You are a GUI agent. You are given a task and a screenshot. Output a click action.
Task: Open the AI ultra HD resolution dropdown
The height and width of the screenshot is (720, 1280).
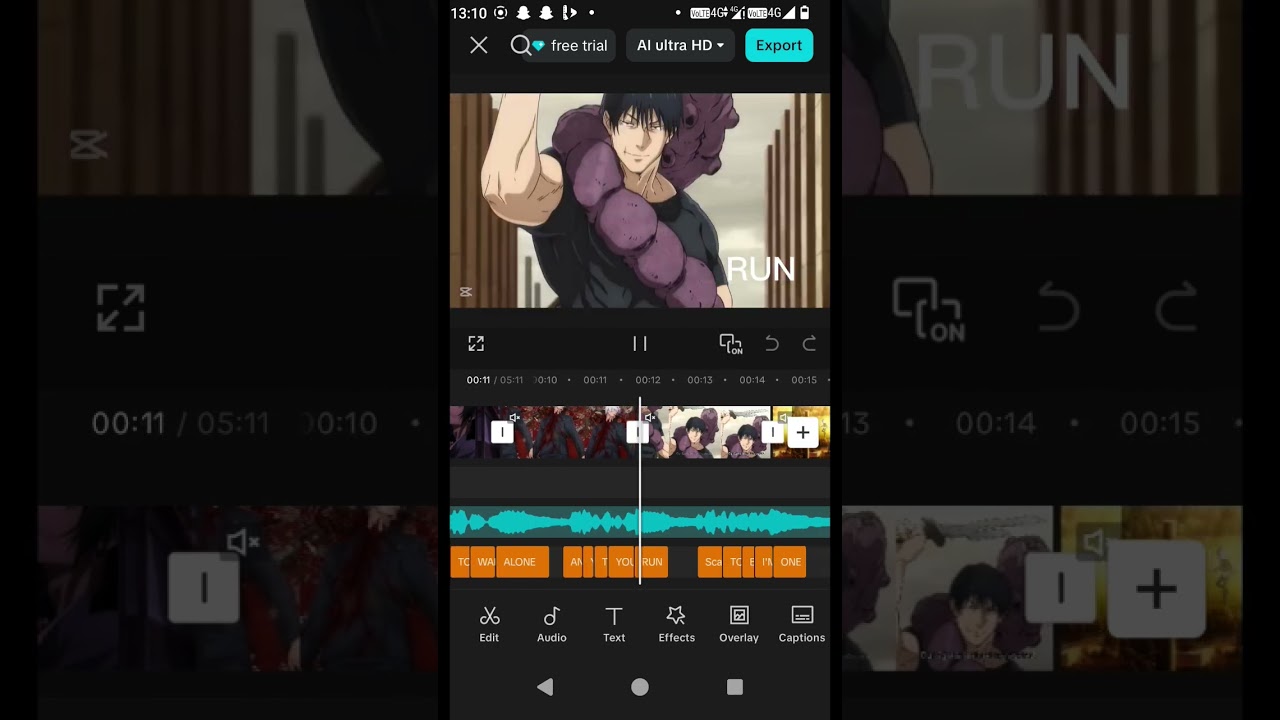tap(680, 45)
